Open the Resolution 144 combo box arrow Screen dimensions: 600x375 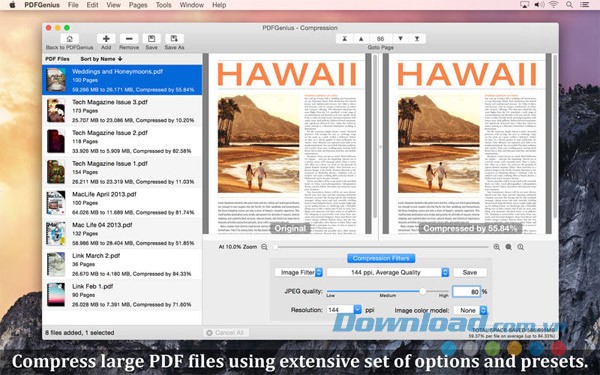(x=357, y=310)
